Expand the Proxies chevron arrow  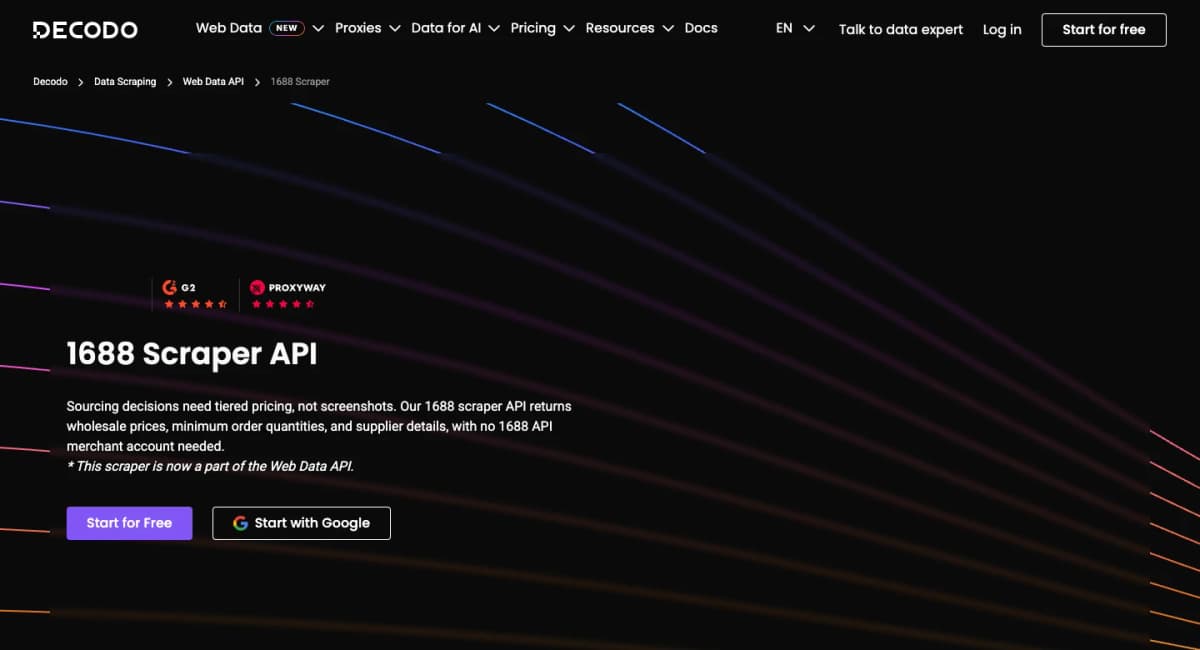pyautogui.click(x=395, y=29)
